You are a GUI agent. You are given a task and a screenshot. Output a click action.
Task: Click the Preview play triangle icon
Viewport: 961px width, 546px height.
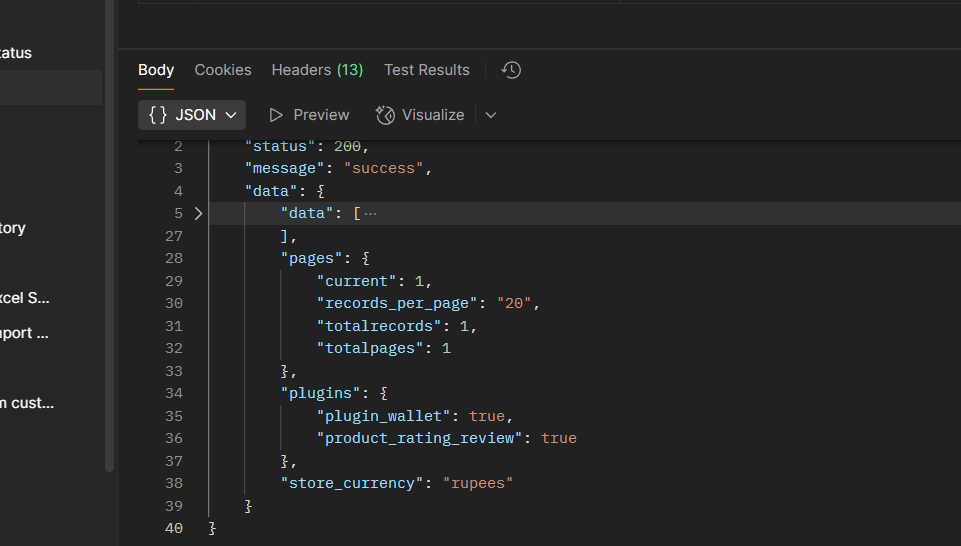pos(276,115)
